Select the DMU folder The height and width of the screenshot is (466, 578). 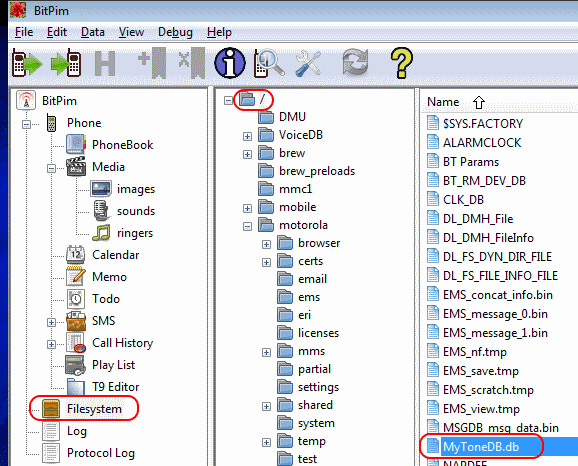point(292,116)
